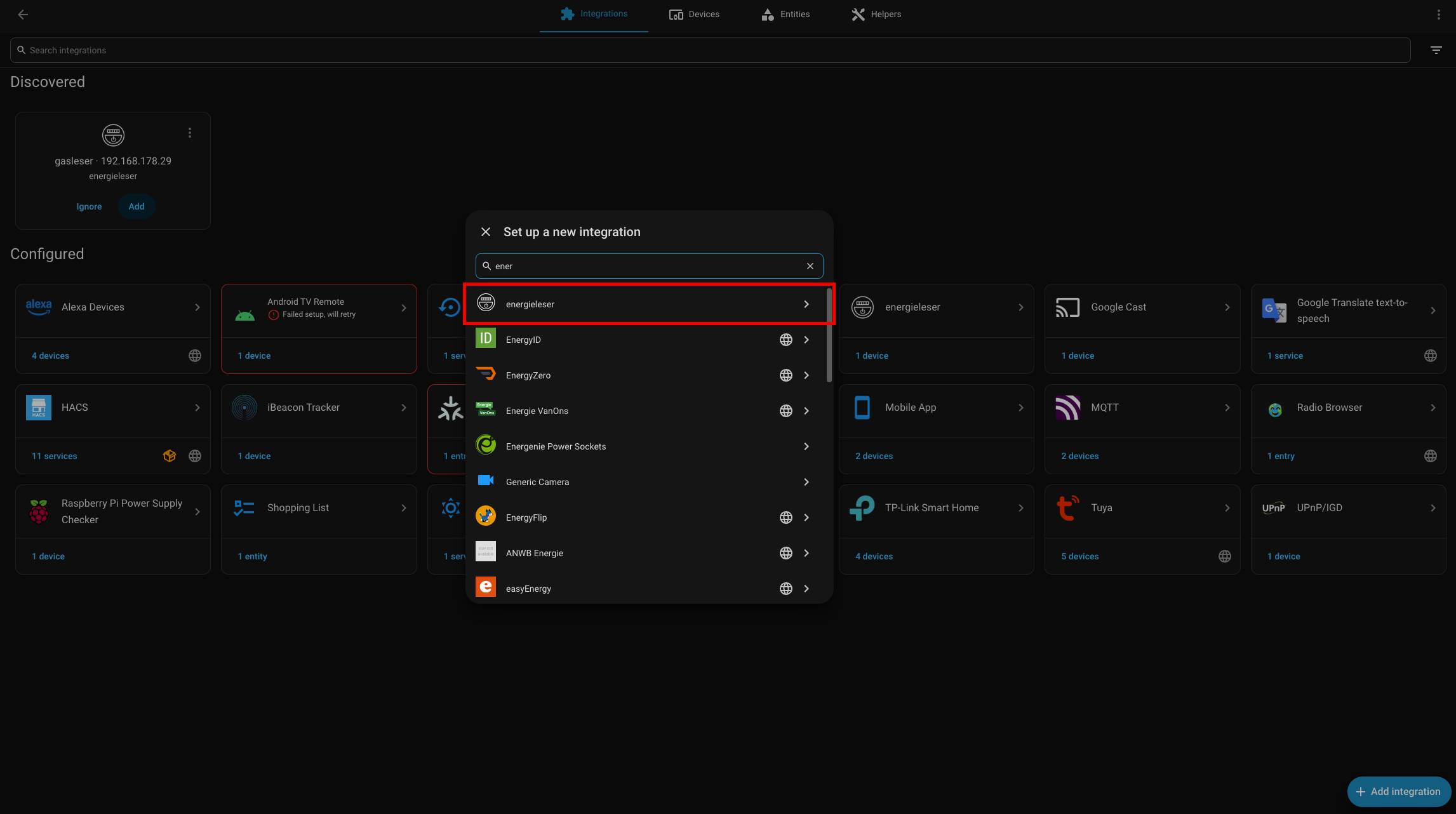Click the EnergyID green logo icon
1456x814 pixels.
pyautogui.click(x=486, y=339)
